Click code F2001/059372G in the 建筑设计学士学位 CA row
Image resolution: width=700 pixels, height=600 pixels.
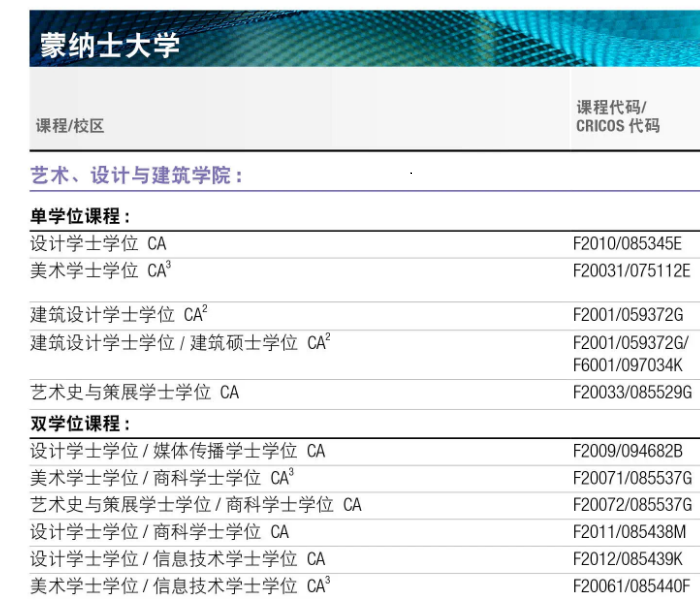(x=628, y=315)
